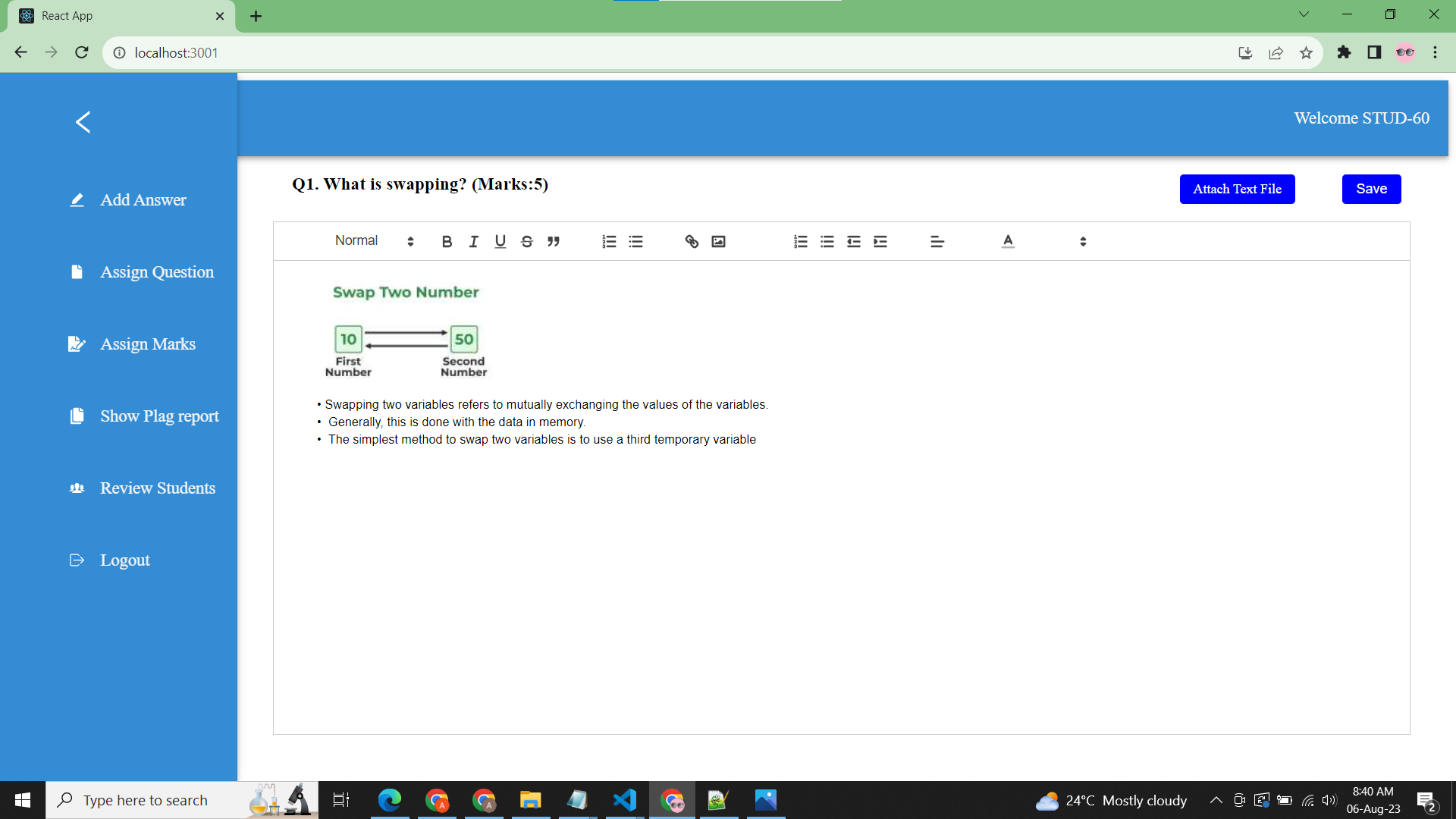Toggle italic formatting
Screen dimensions: 1456x819
(x=473, y=241)
